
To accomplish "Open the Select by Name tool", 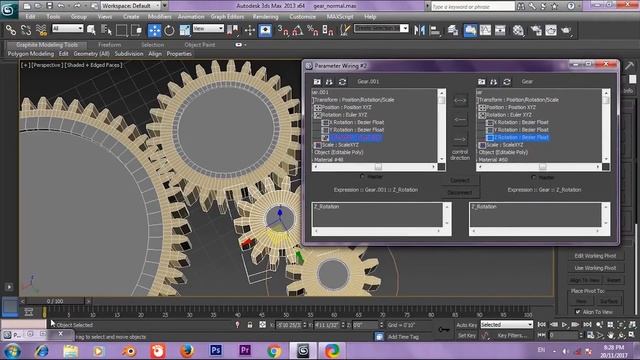I will 106,30.
